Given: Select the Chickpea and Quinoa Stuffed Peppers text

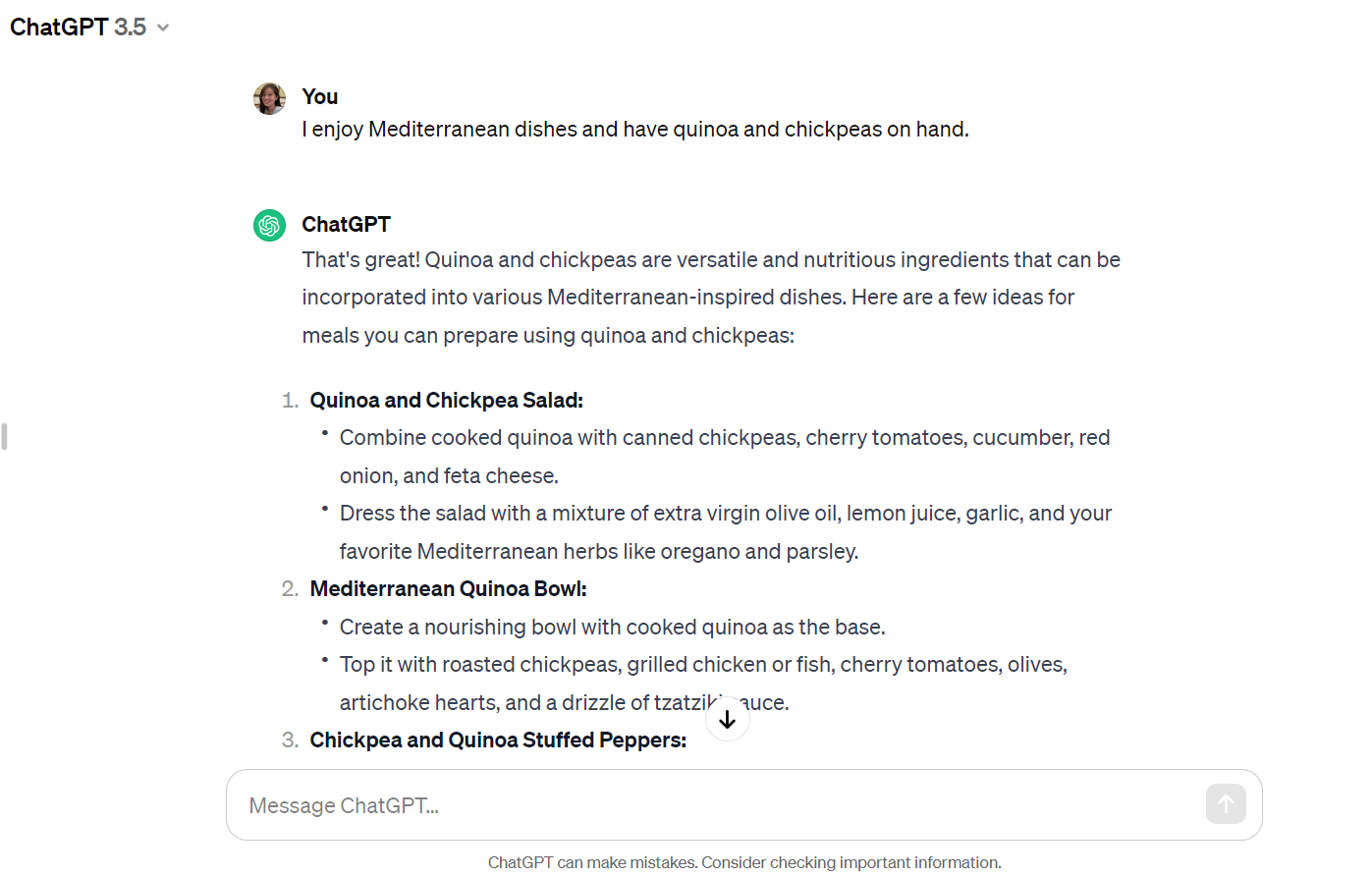Looking at the screenshot, I should pyautogui.click(x=497, y=740).
